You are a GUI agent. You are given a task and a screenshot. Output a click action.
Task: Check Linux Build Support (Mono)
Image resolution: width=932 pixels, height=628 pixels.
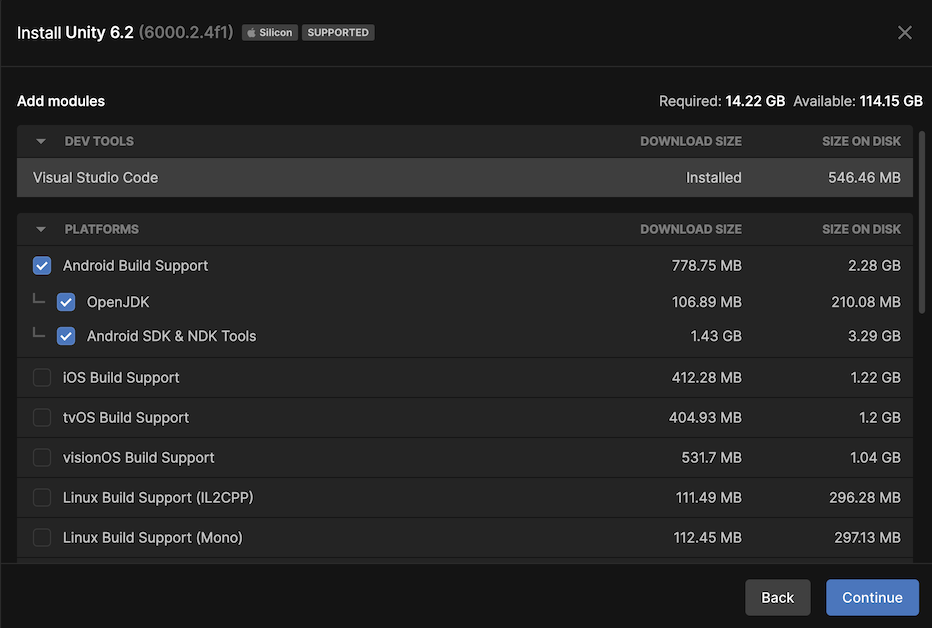click(42, 538)
